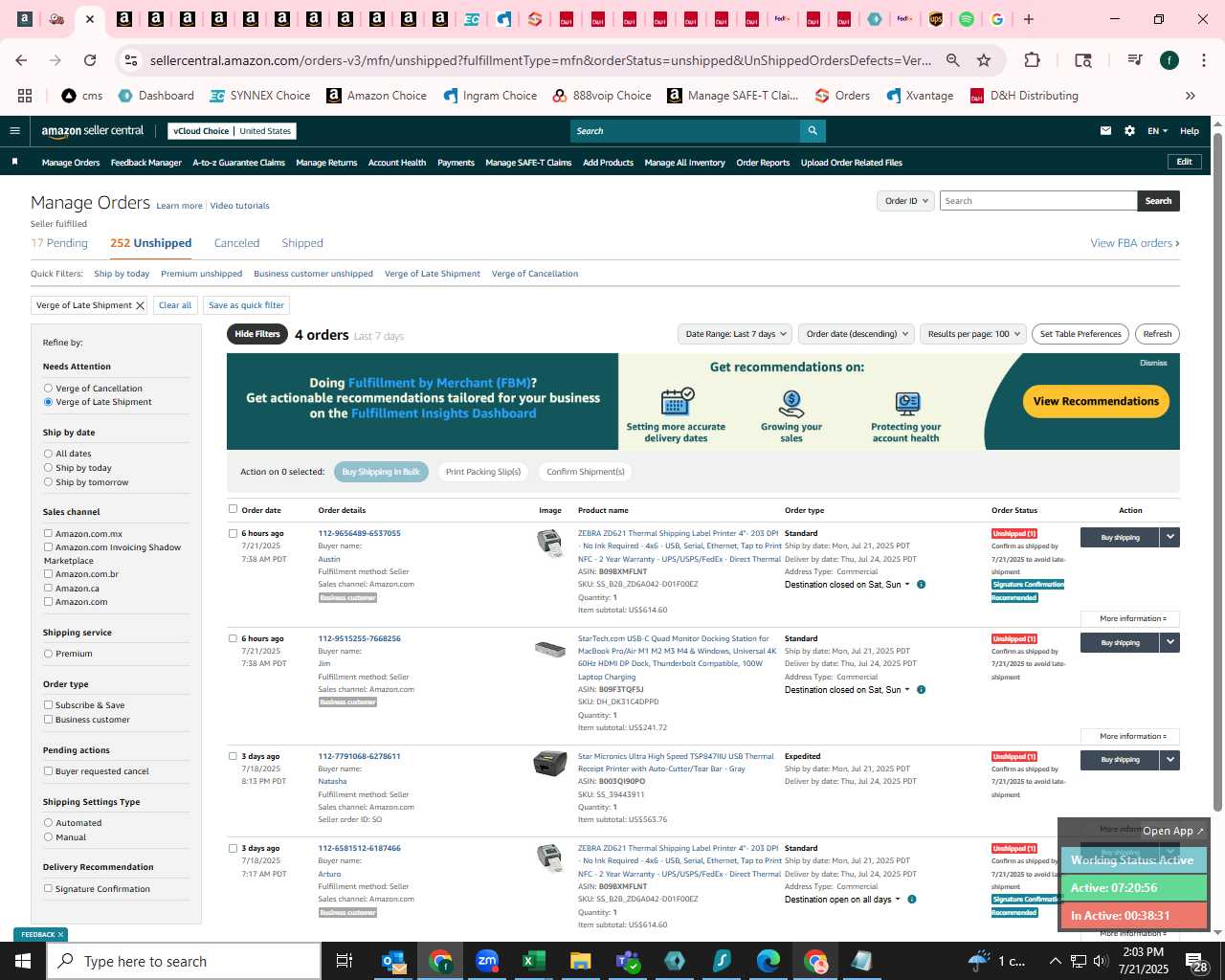Expand More information for order 112-9656489-6537055

(1131, 619)
